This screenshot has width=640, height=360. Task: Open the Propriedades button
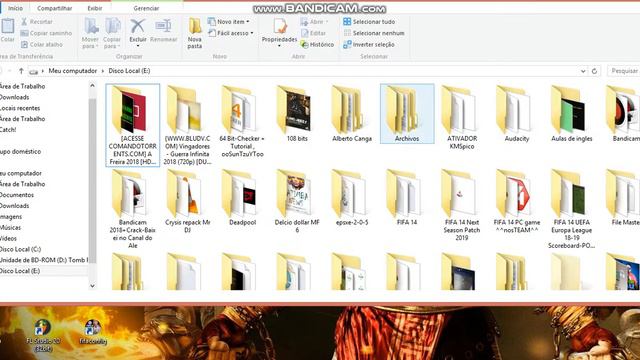[279, 32]
